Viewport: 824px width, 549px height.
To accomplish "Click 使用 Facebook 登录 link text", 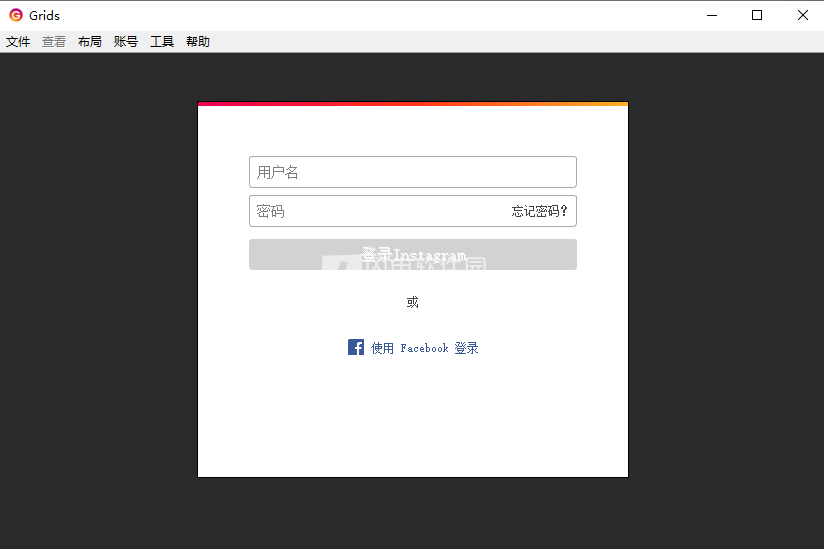I will (425, 348).
